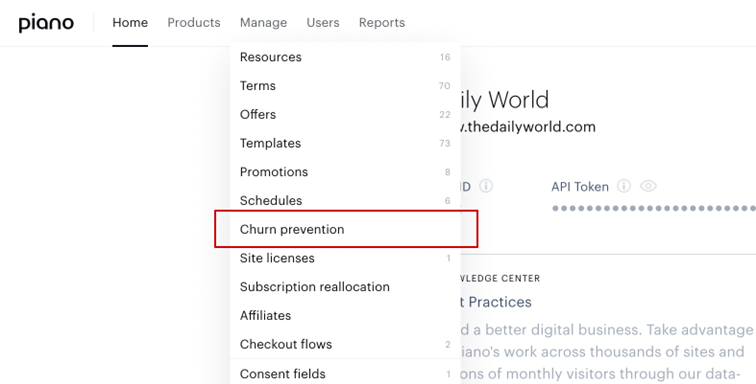This screenshot has width=756, height=384.
Task: Open Checkout flows menu item
Action: pyautogui.click(x=345, y=344)
